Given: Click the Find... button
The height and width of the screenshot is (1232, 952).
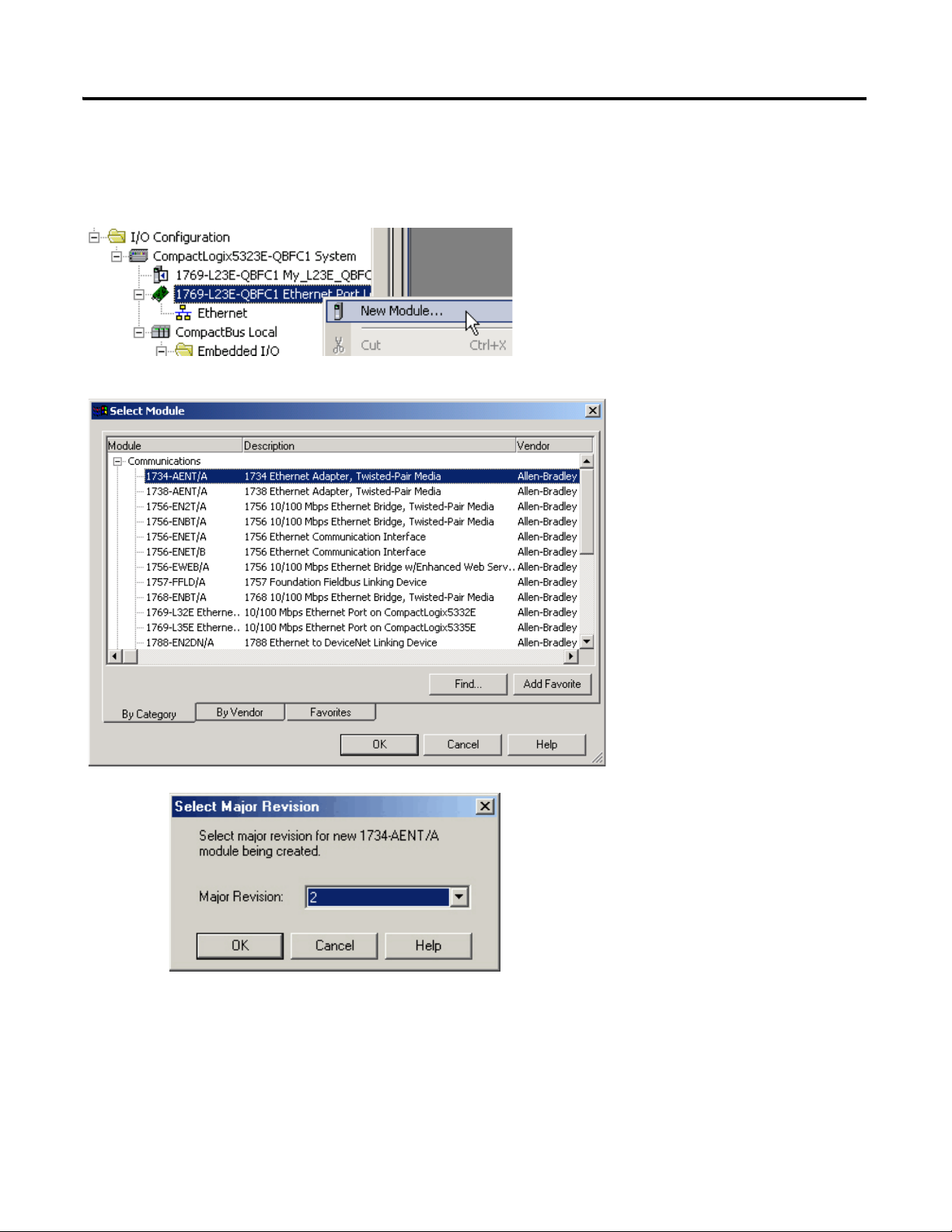Looking at the screenshot, I should click(x=468, y=684).
